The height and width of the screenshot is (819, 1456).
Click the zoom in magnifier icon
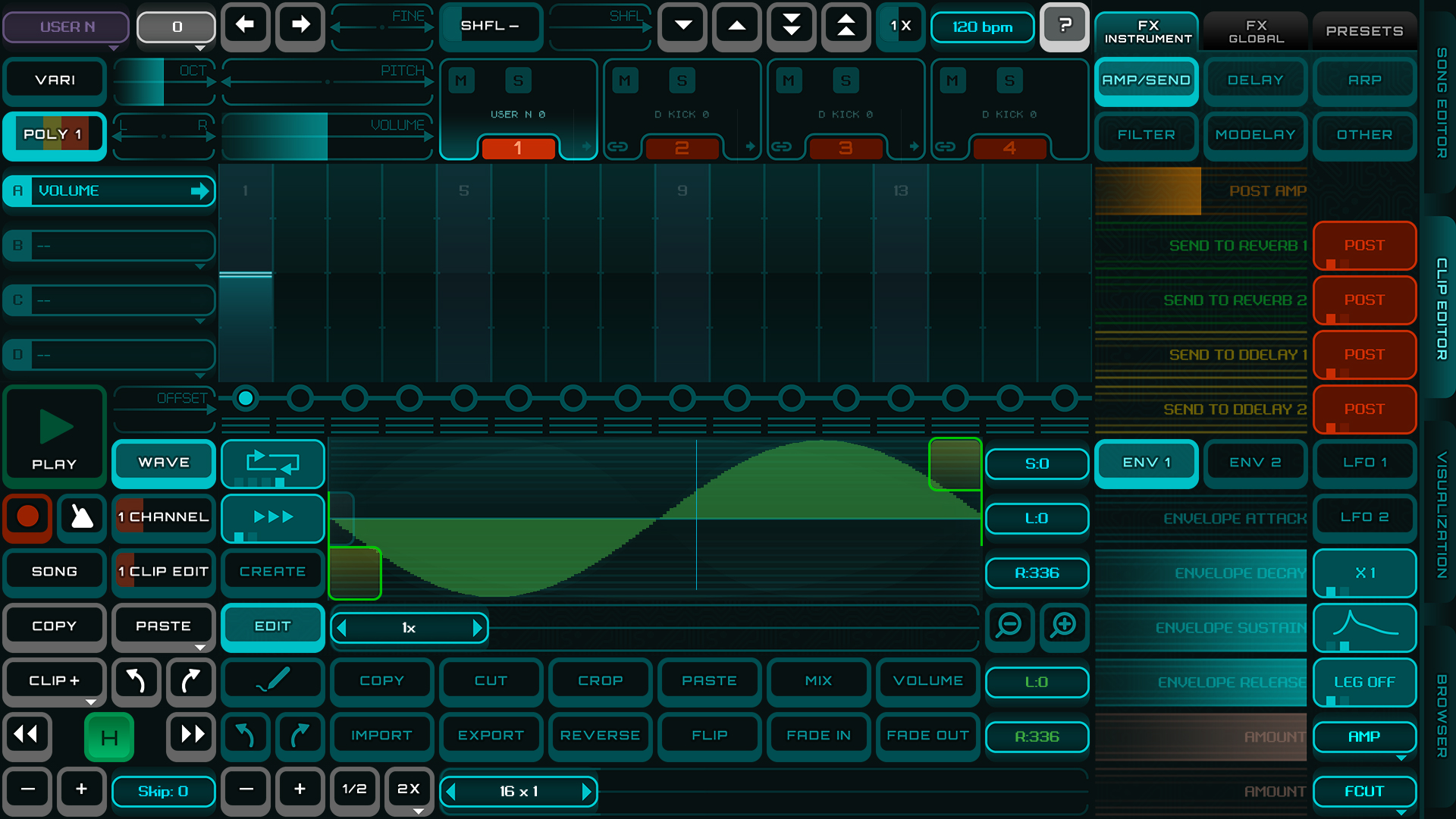pyautogui.click(x=1064, y=626)
